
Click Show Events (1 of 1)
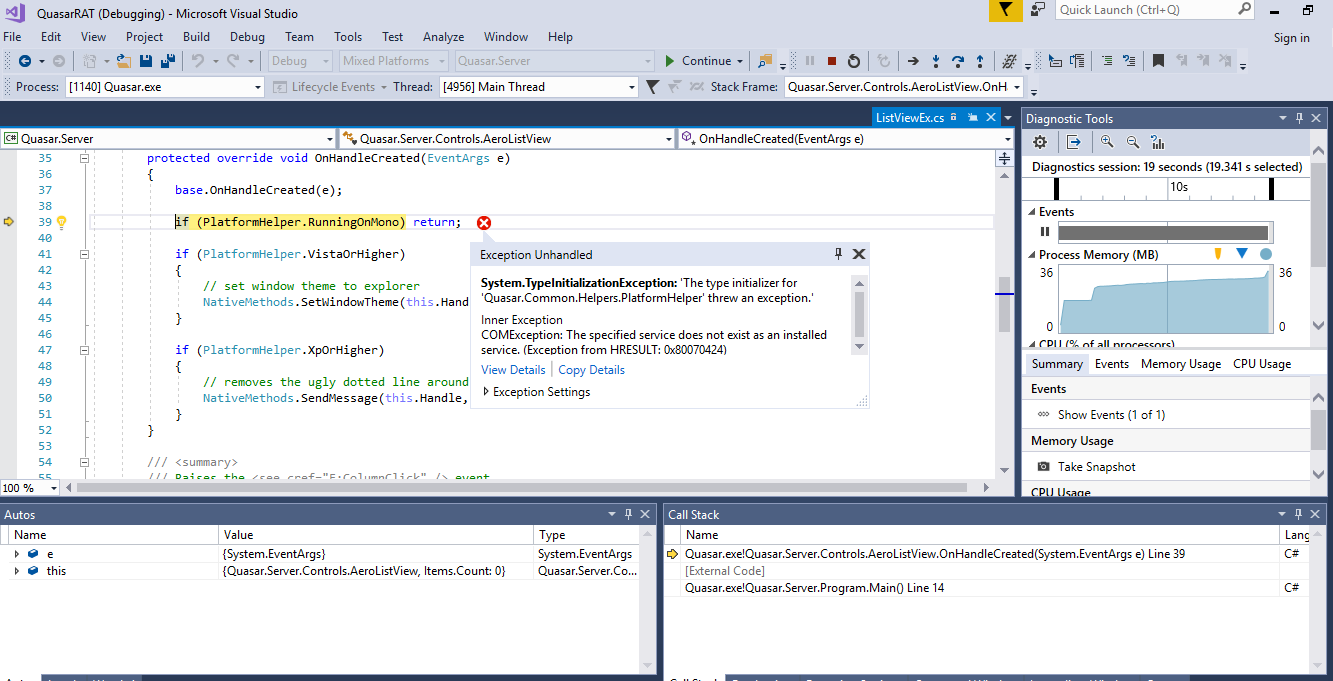click(1111, 415)
